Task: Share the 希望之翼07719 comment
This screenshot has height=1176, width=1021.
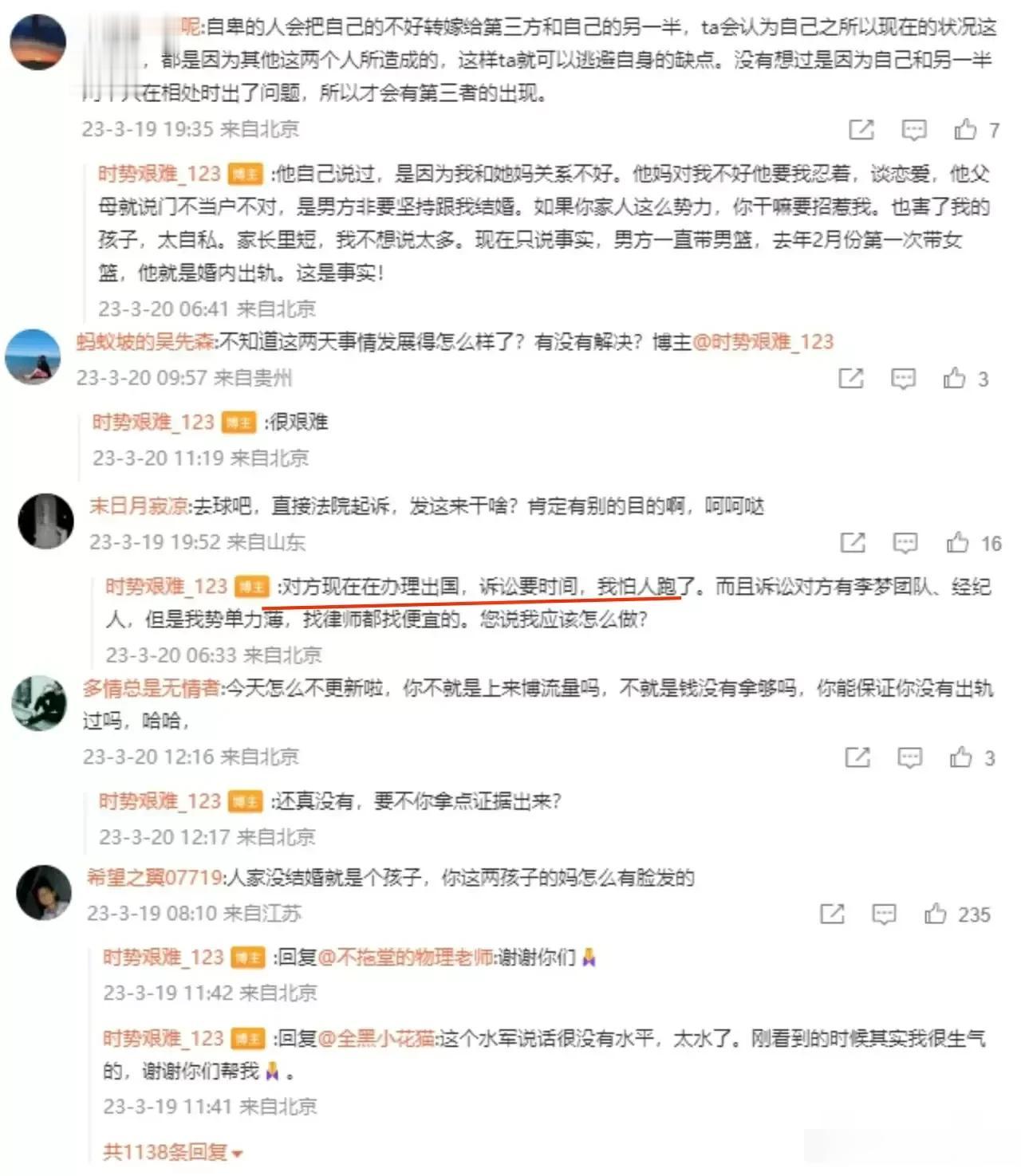Action: tap(832, 914)
